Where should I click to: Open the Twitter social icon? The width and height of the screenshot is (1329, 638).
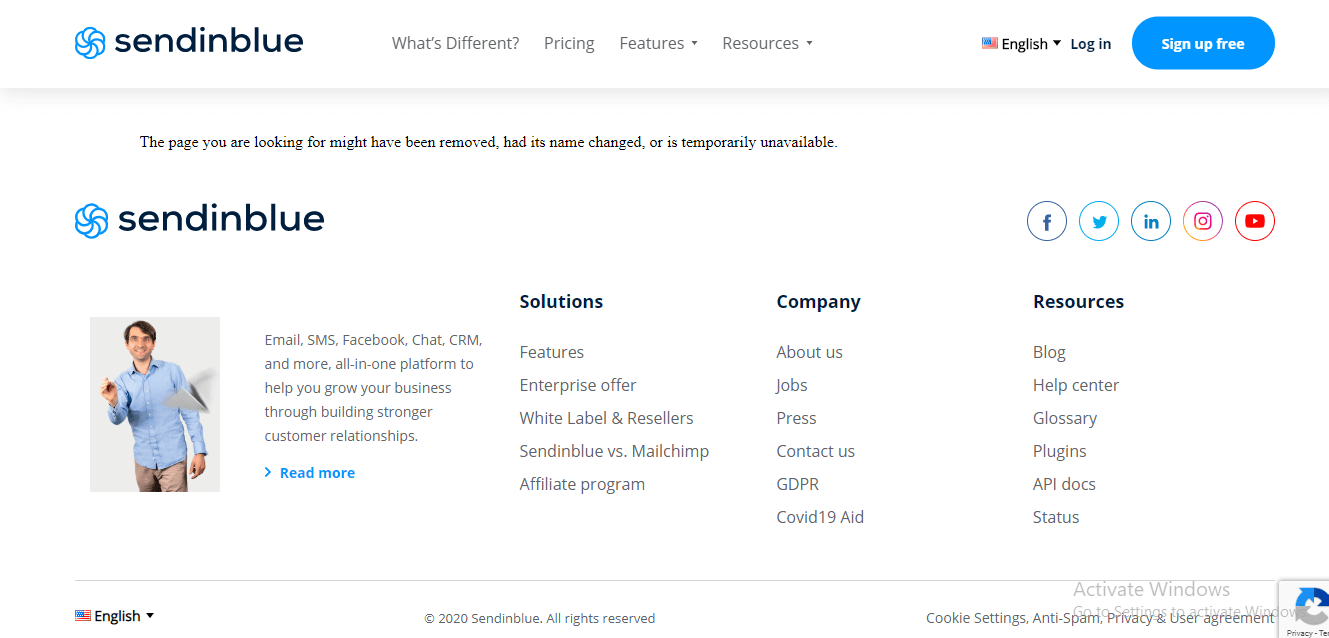coord(1099,221)
